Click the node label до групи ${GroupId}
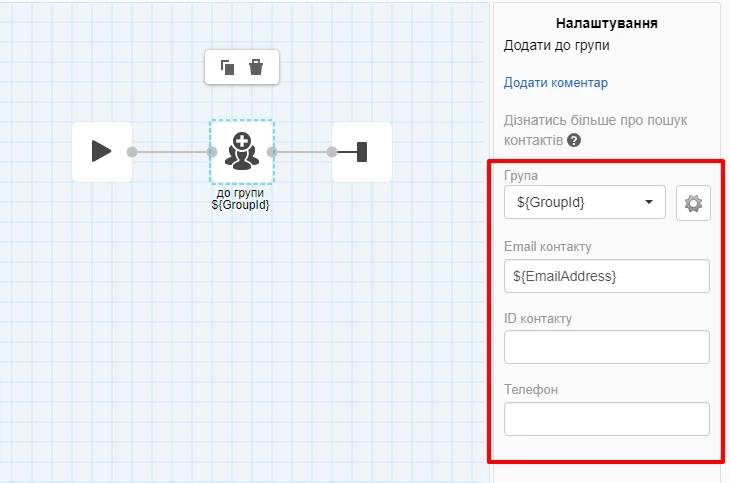Image resolution: width=730 pixels, height=483 pixels. 241,198
